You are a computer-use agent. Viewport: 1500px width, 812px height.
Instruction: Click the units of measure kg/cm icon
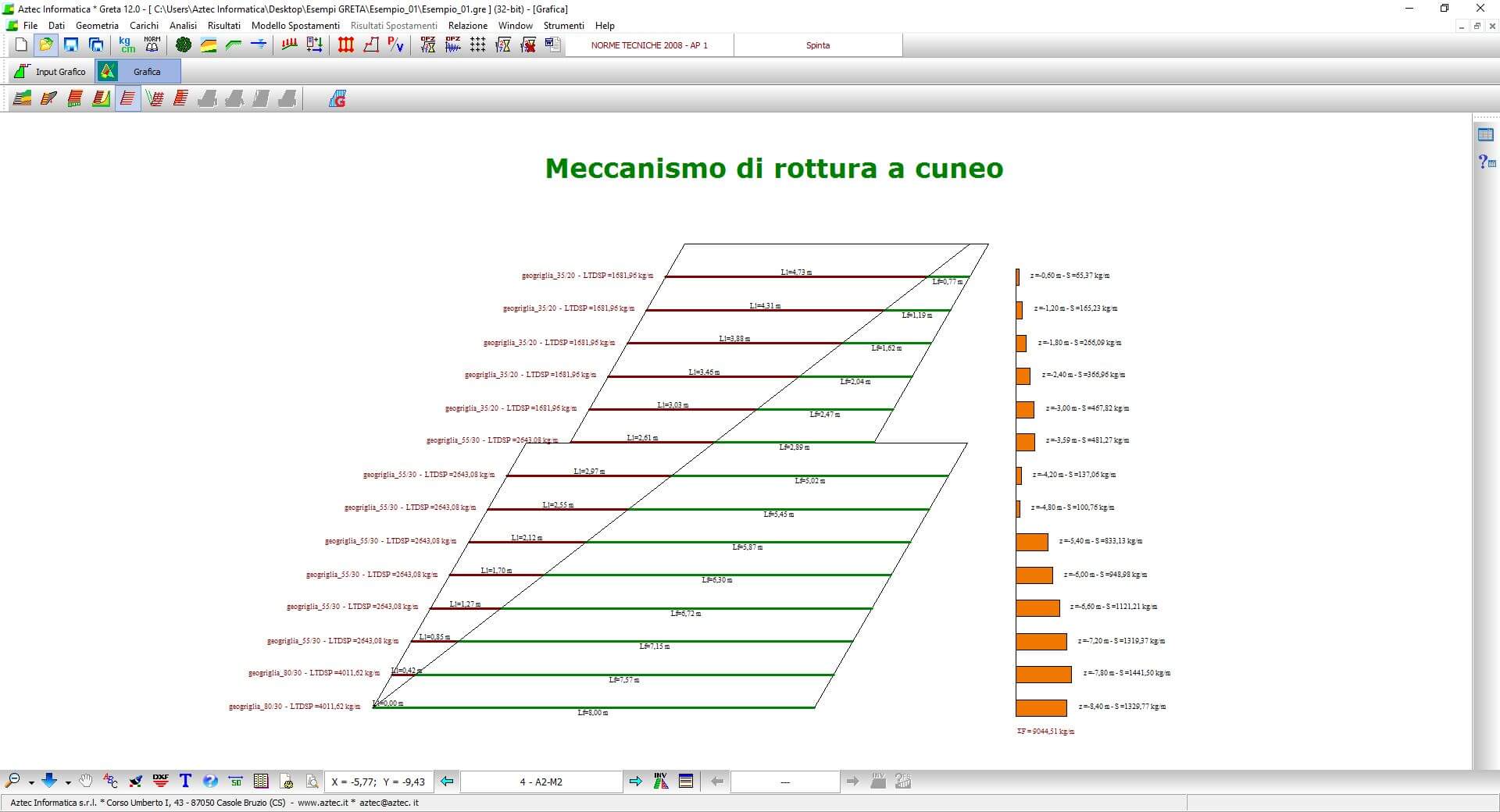tap(127, 45)
